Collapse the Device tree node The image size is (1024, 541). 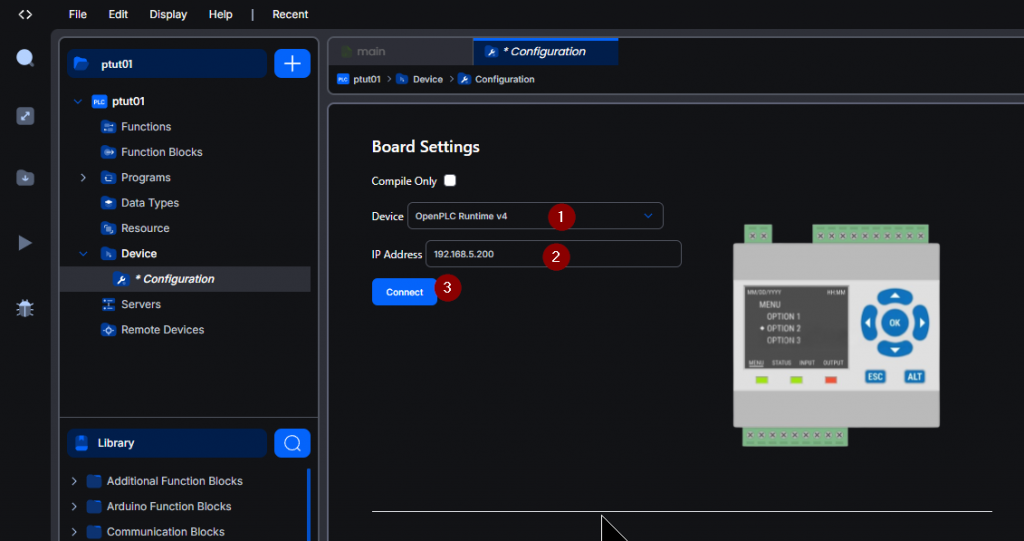click(x=83, y=254)
